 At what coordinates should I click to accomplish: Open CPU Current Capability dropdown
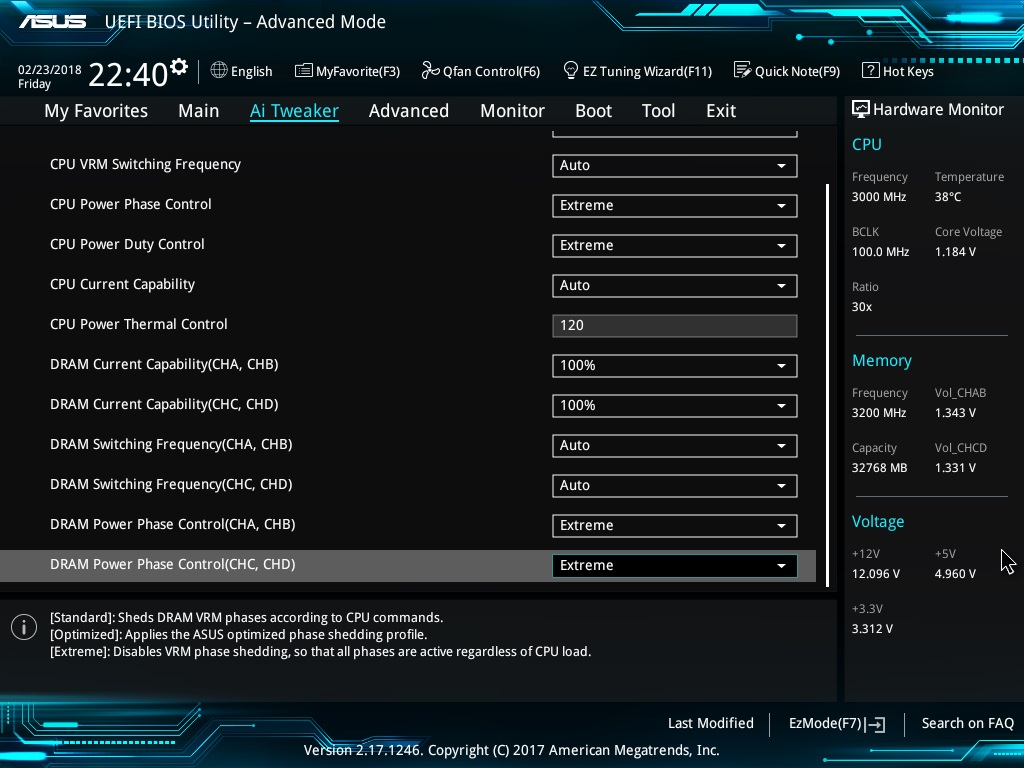pyautogui.click(x=675, y=285)
